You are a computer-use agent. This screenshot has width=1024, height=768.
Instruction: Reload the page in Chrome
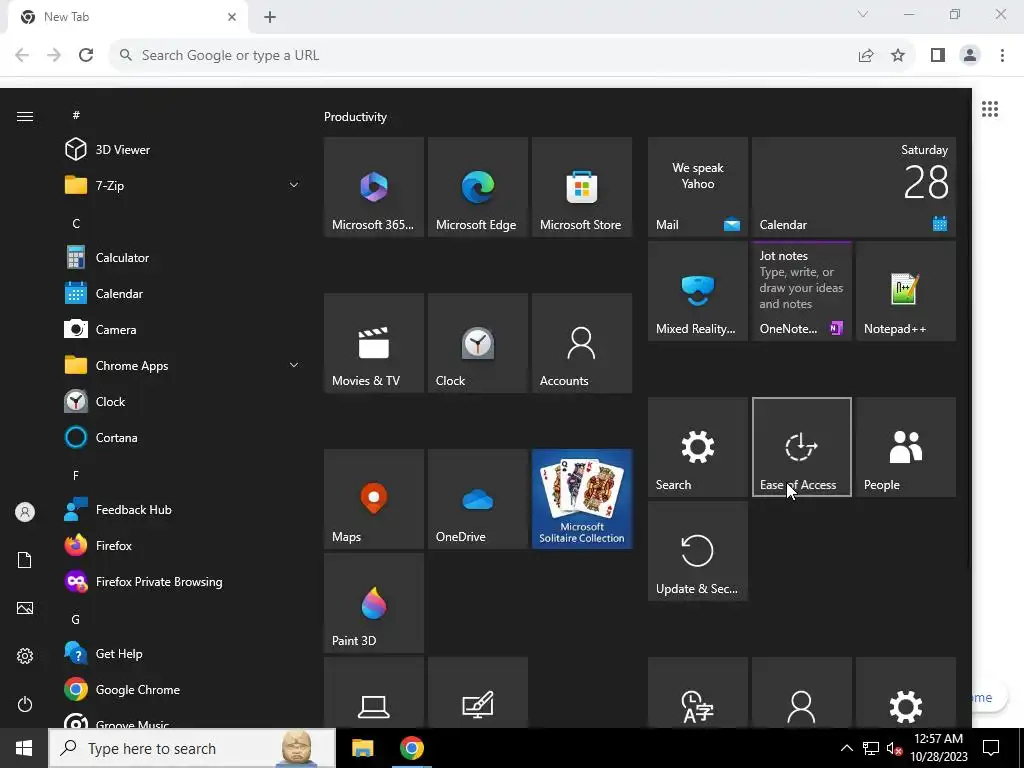[86, 56]
